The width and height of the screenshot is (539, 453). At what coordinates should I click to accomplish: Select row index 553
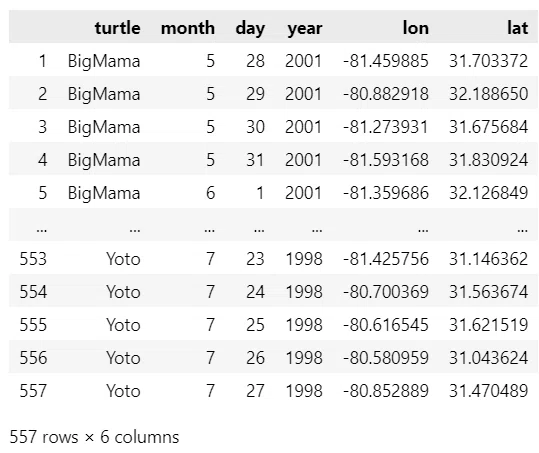[33, 259]
